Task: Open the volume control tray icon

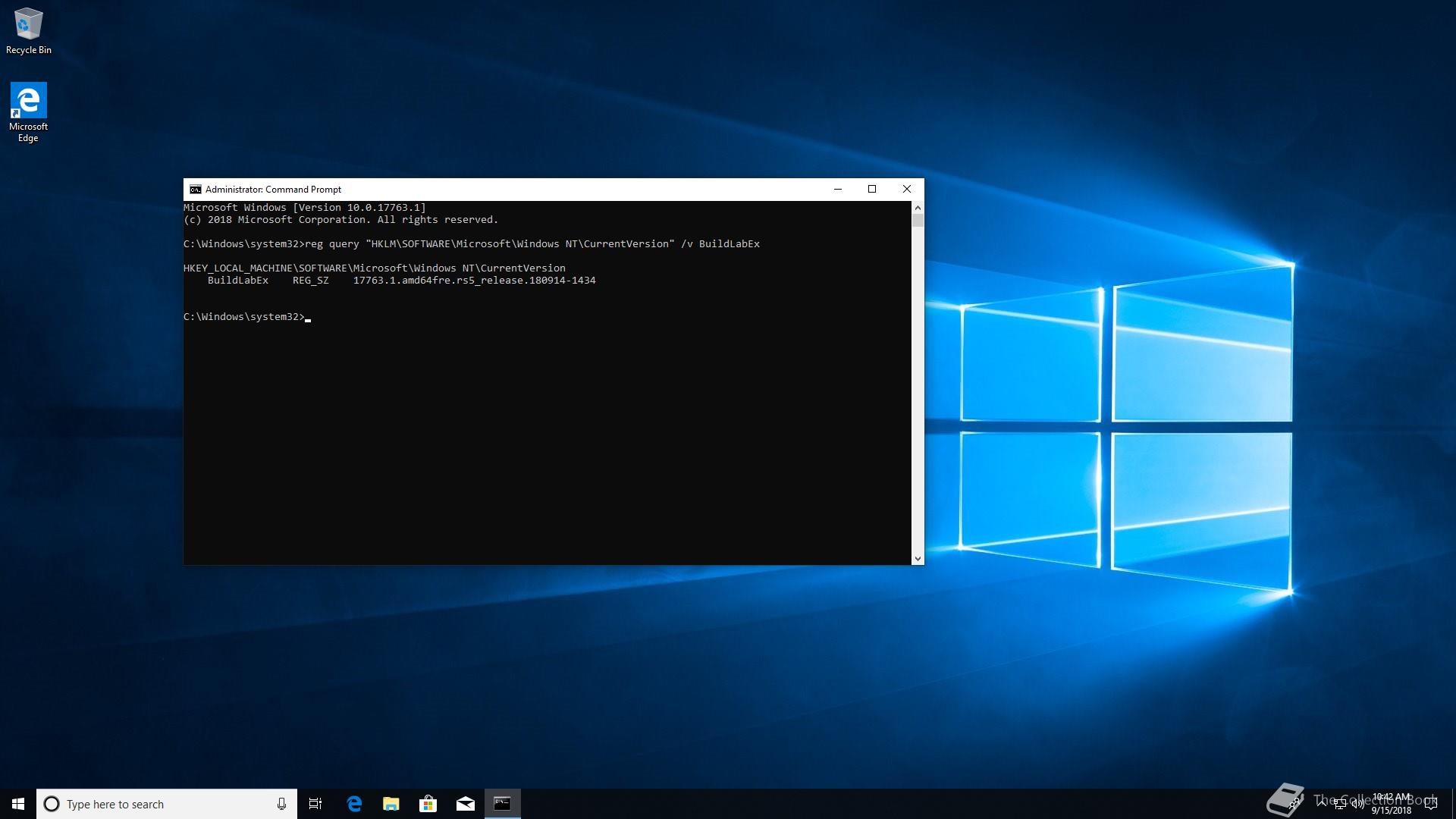Action: (1357, 804)
